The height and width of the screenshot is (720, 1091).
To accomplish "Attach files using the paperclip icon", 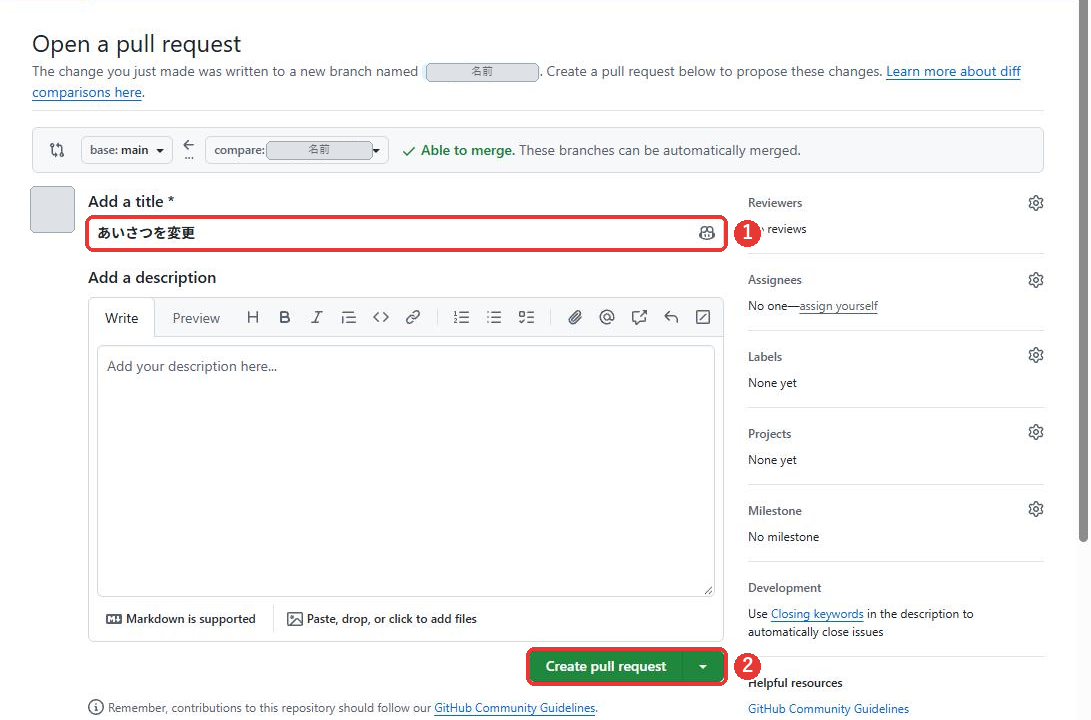I will pos(575,317).
